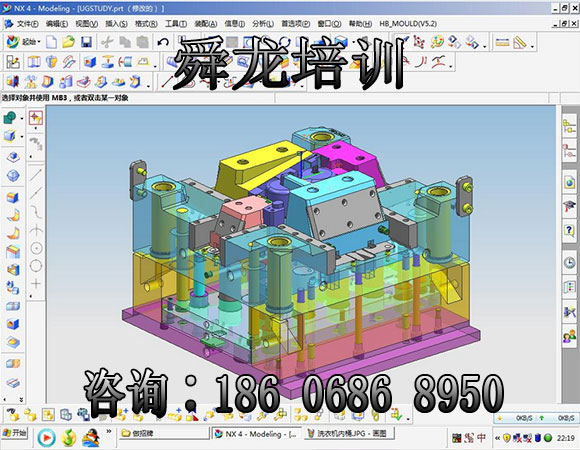
Task: Open the 编辑(E) menu
Action: pos(57,24)
